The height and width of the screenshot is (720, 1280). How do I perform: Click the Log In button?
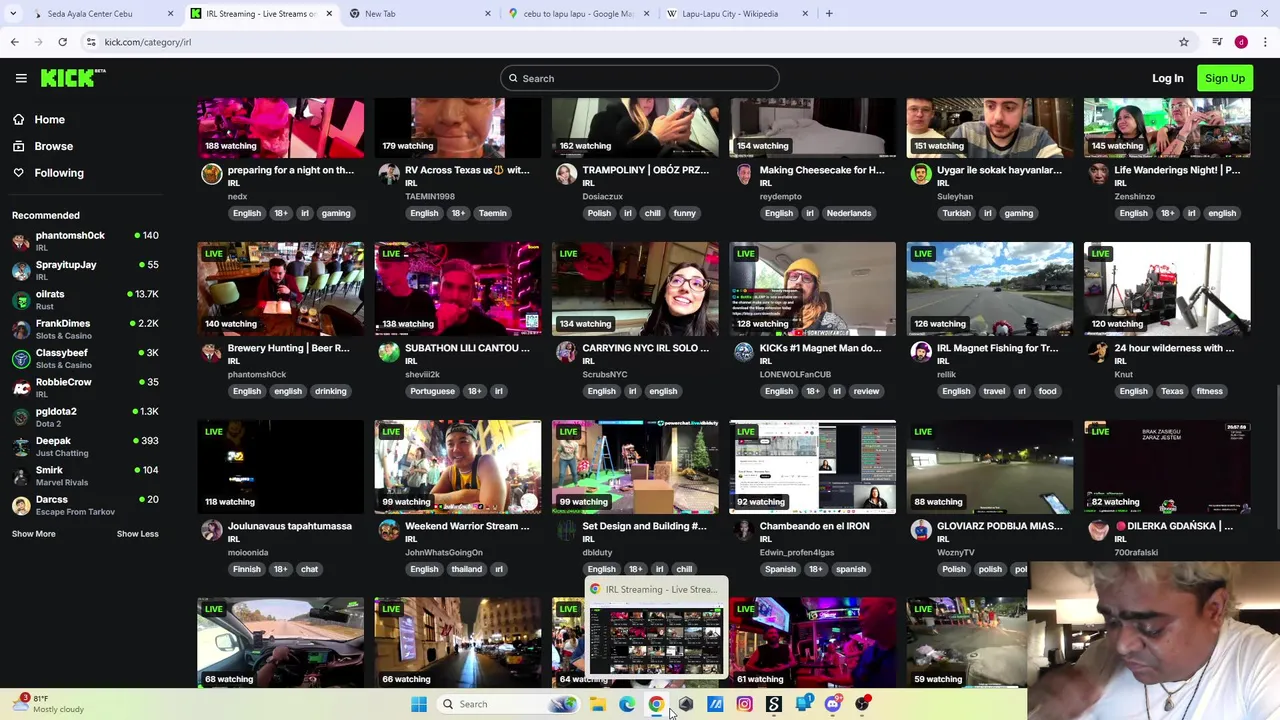[x=1167, y=78]
